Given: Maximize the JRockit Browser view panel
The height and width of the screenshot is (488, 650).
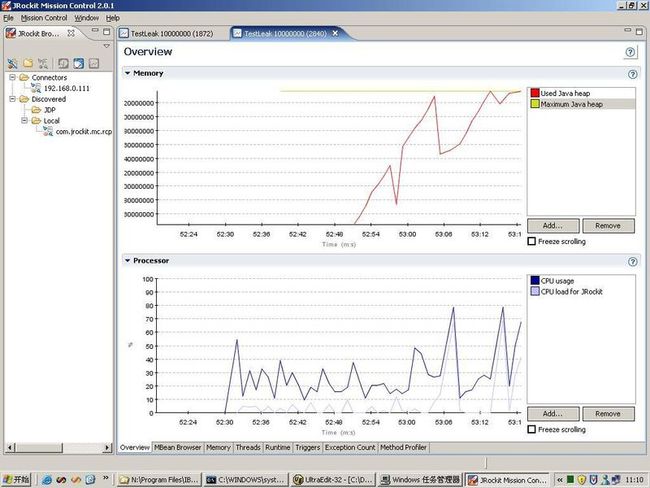Looking at the screenshot, I should (107, 32).
